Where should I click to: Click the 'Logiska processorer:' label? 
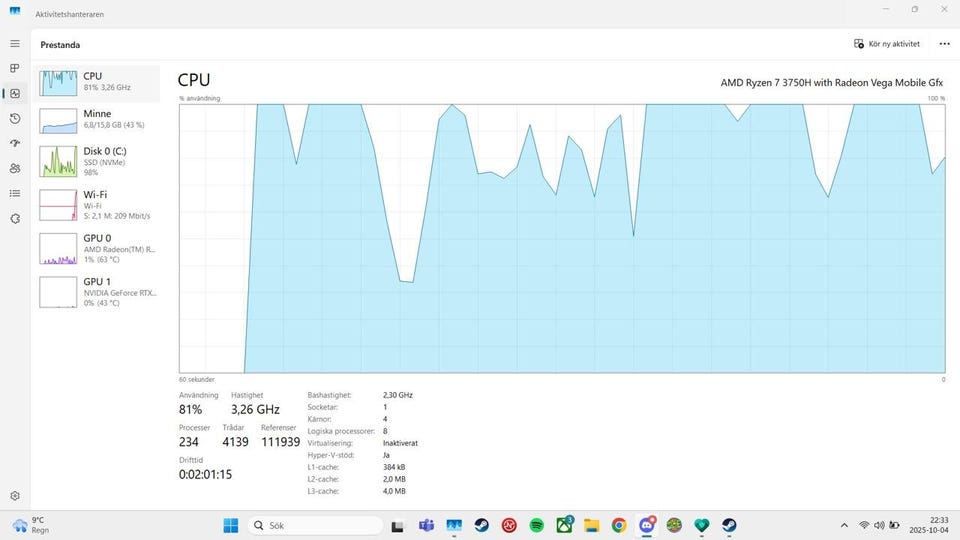[341, 431]
